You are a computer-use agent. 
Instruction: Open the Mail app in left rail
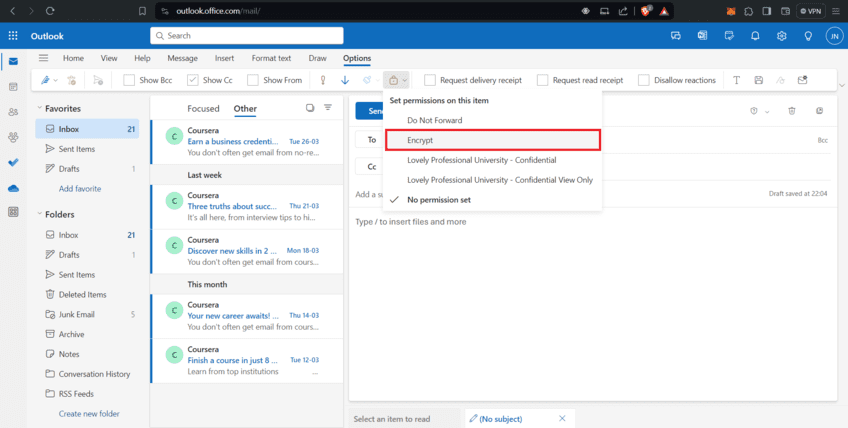click(13, 61)
